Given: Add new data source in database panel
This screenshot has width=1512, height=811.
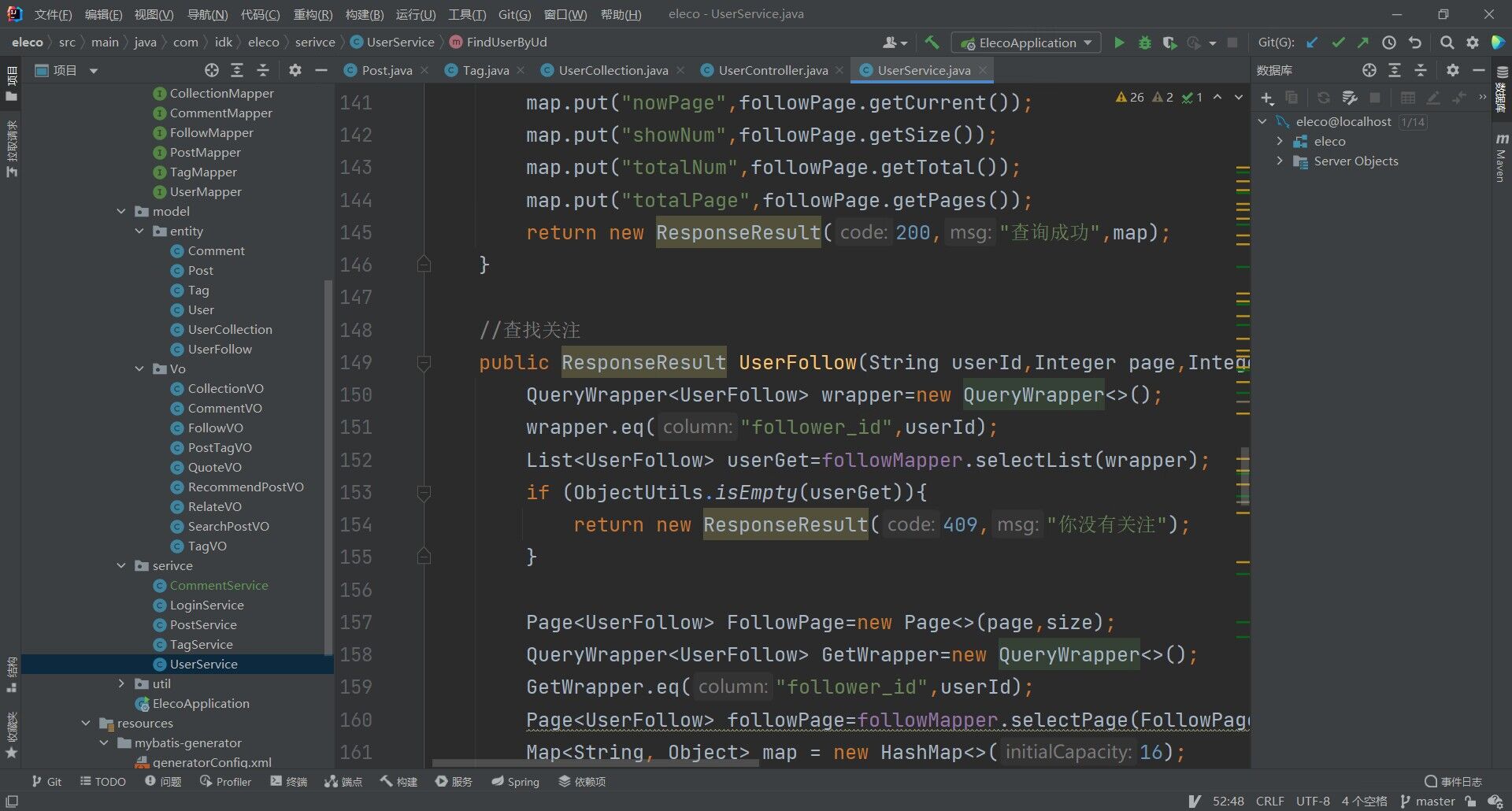Looking at the screenshot, I should (x=1267, y=98).
